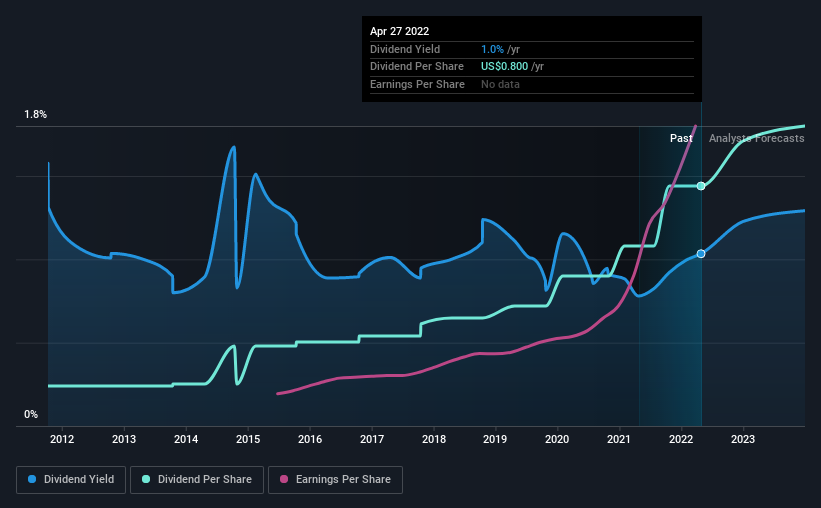Click the 2019 x-axis label

(x=495, y=439)
